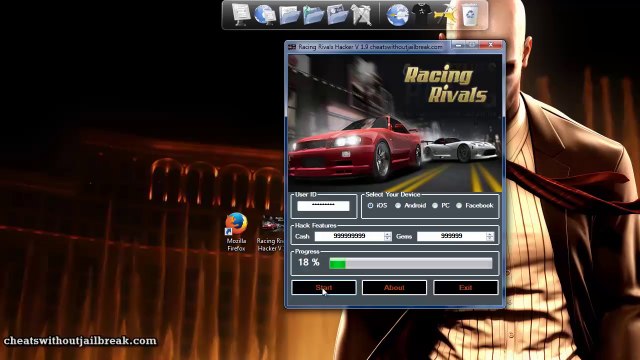This screenshot has width=640, height=360.
Task: Click the Racing Rivals Hacker title bar icon
Action: pos(292,47)
